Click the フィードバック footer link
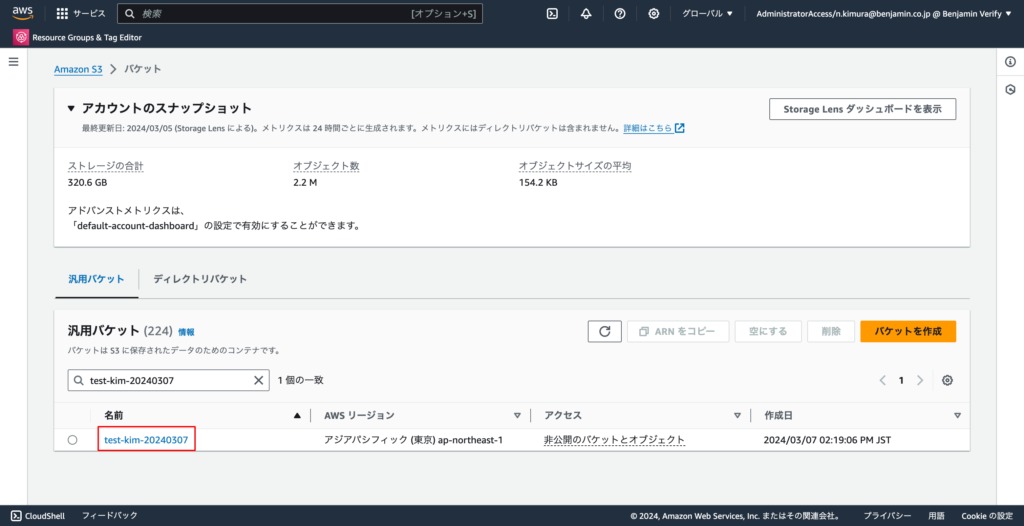The width and height of the screenshot is (1024, 526). [110, 516]
